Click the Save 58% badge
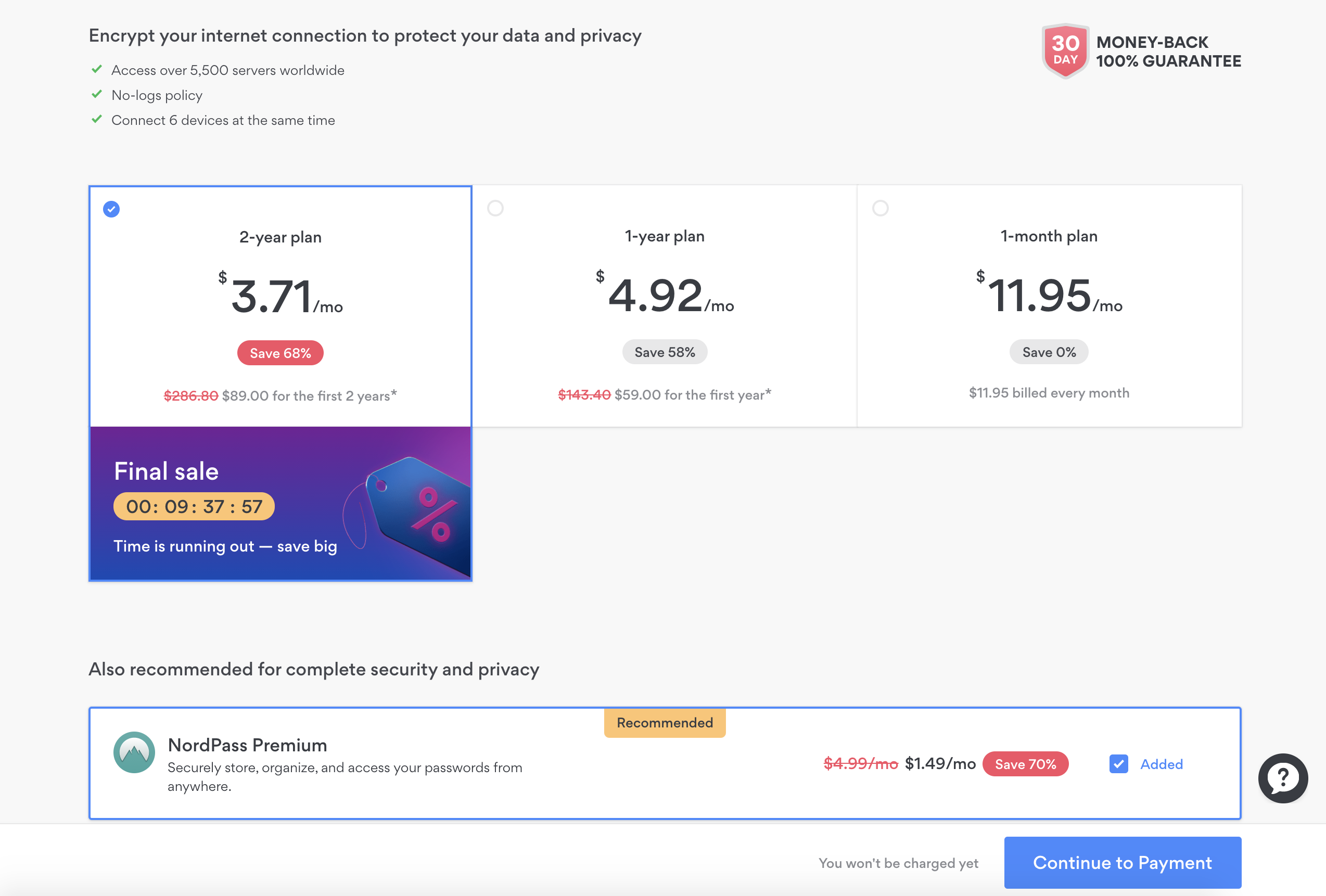Viewport: 1326px width, 896px height. coord(665,352)
